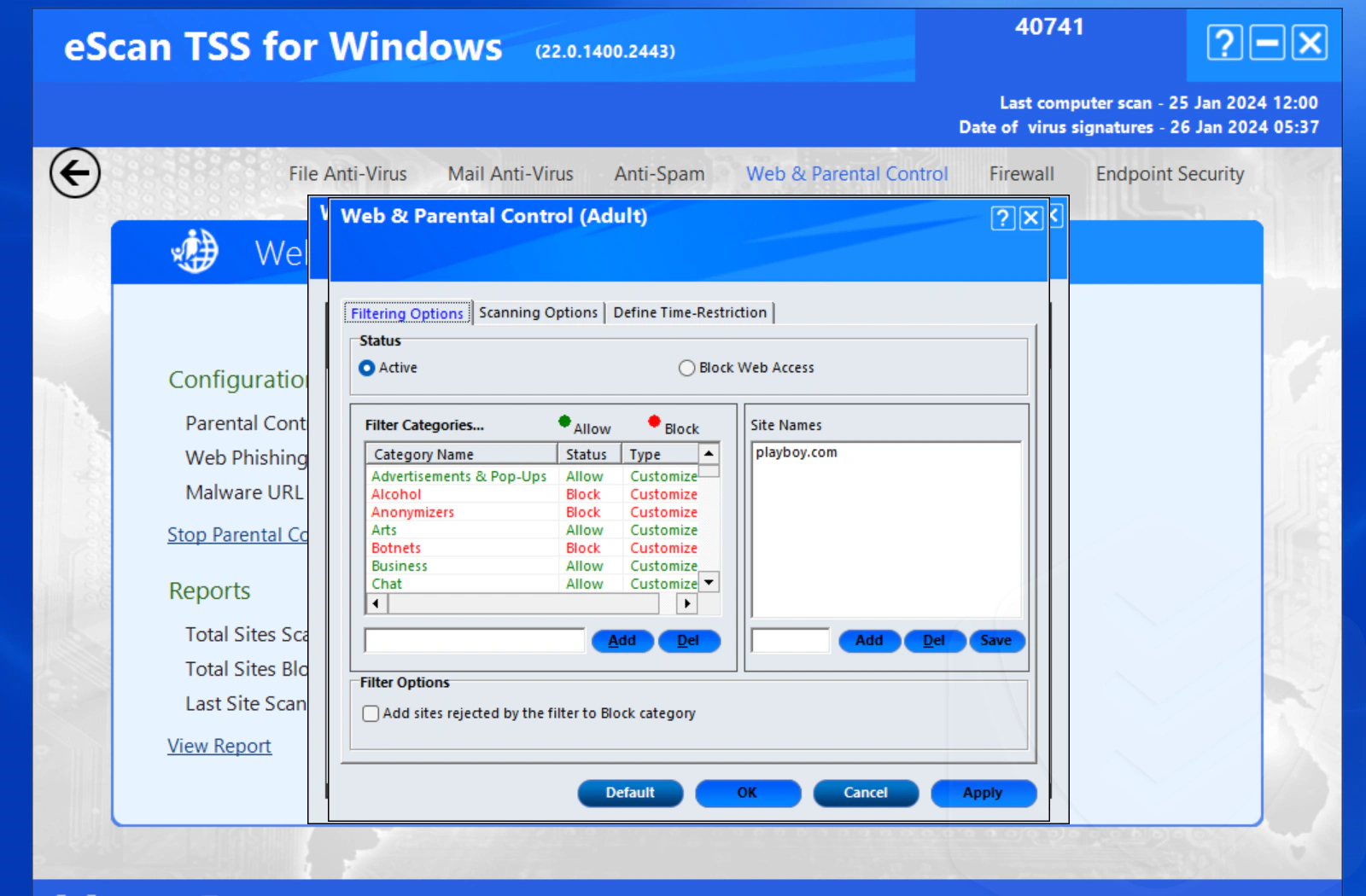Switch to the Scanning Options tab
This screenshot has height=896, width=1366.
(x=538, y=313)
